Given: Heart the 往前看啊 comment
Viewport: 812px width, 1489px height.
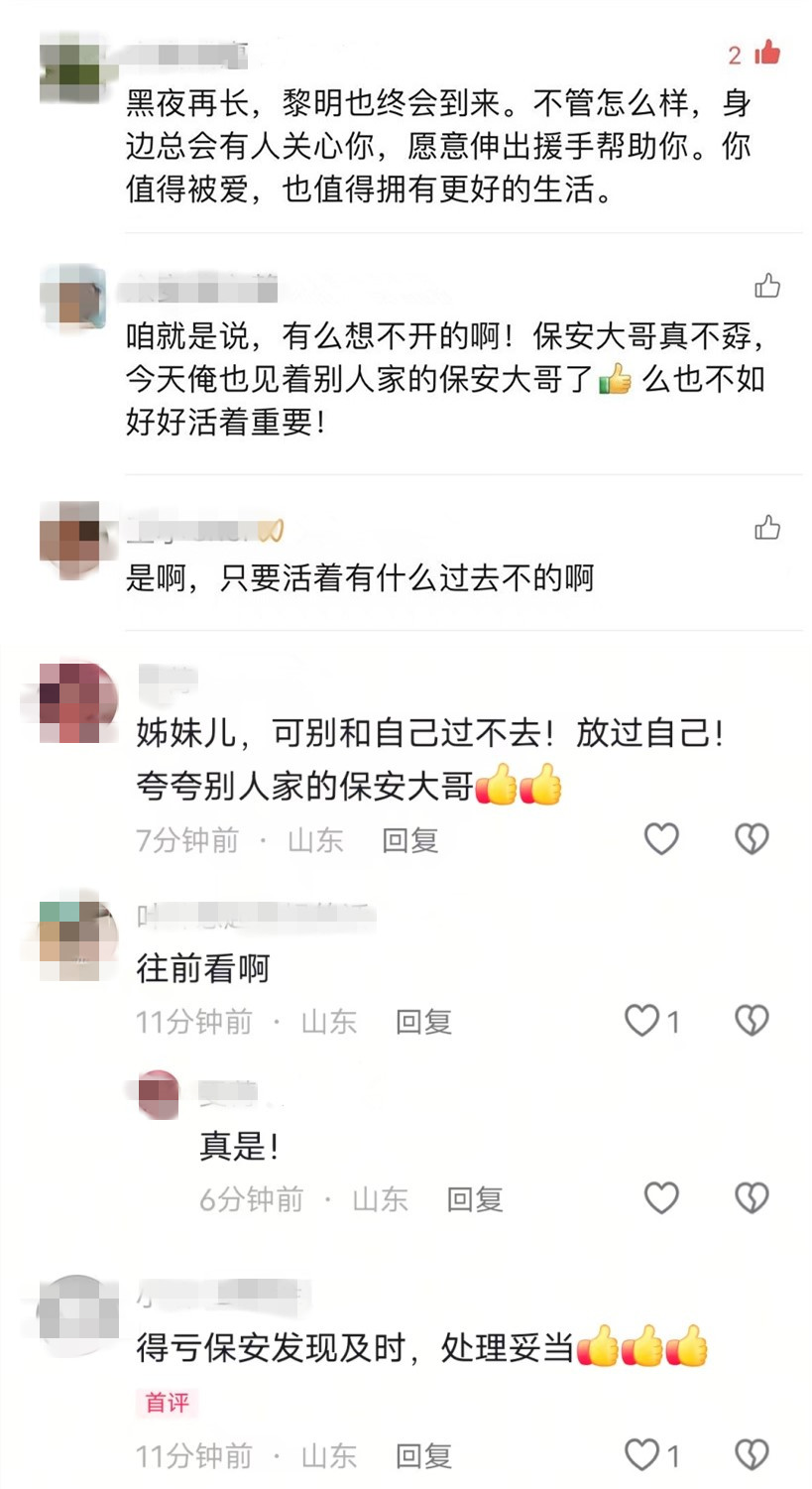Looking at the screenshot, I should click(642, 1020).
